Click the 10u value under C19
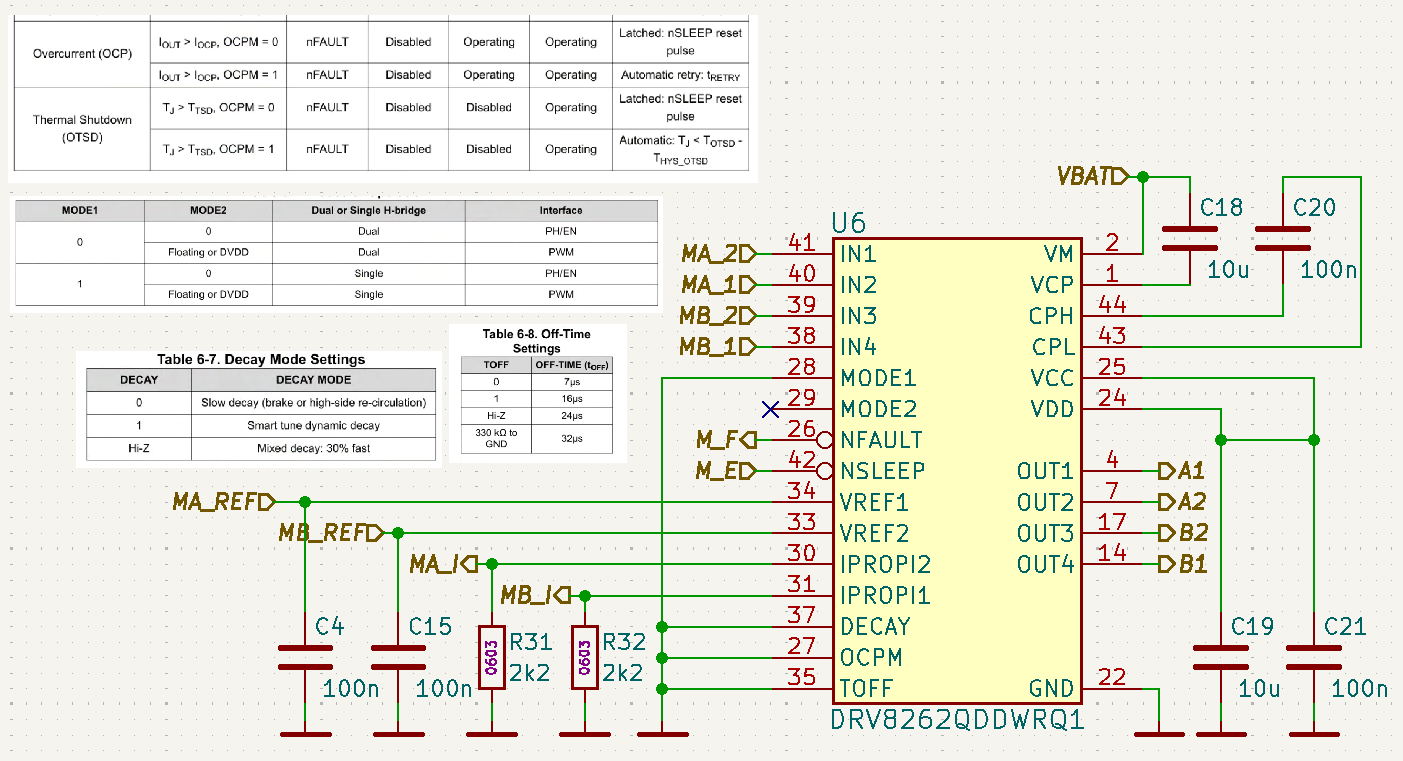The image size is (1403, 761). coord(1258,688)
